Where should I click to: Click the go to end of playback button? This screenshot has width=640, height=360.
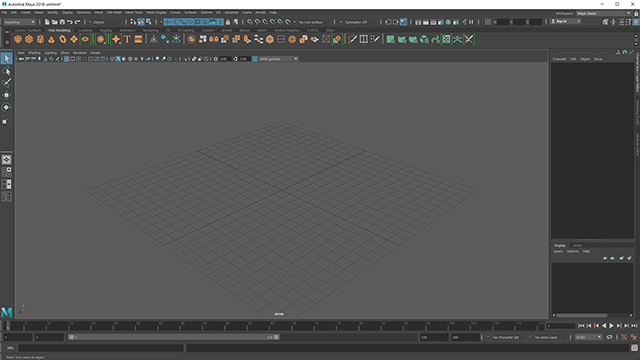(x=634, y=325)
